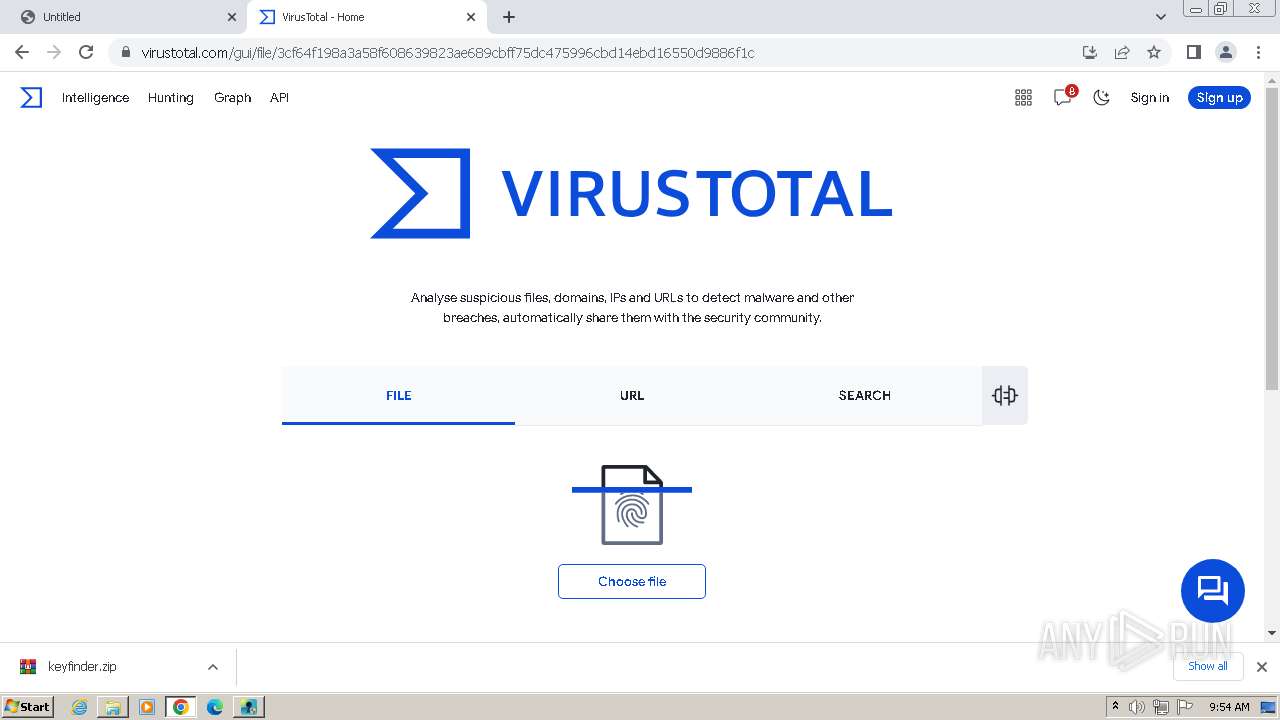Close the downloads bar

click(x=1261, y=667)
